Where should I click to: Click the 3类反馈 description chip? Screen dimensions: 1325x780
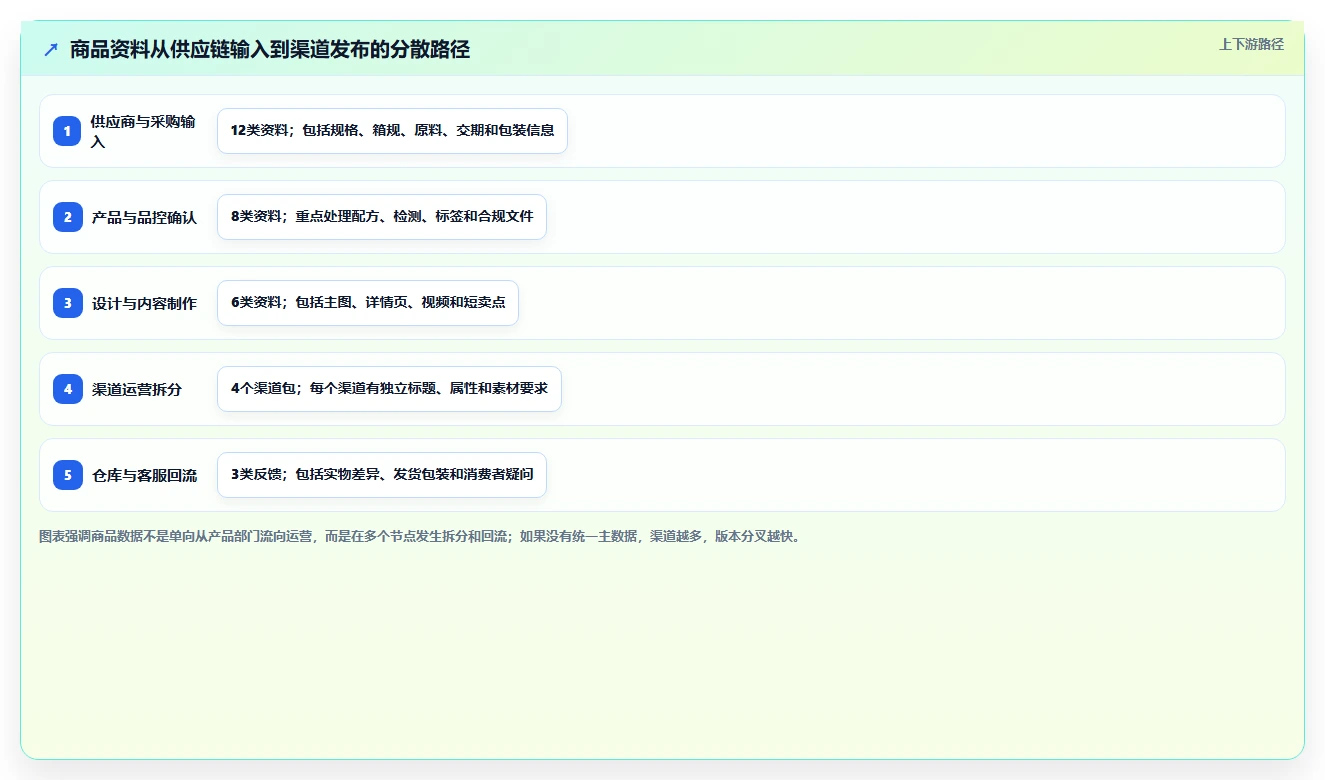tap(382, 475)
